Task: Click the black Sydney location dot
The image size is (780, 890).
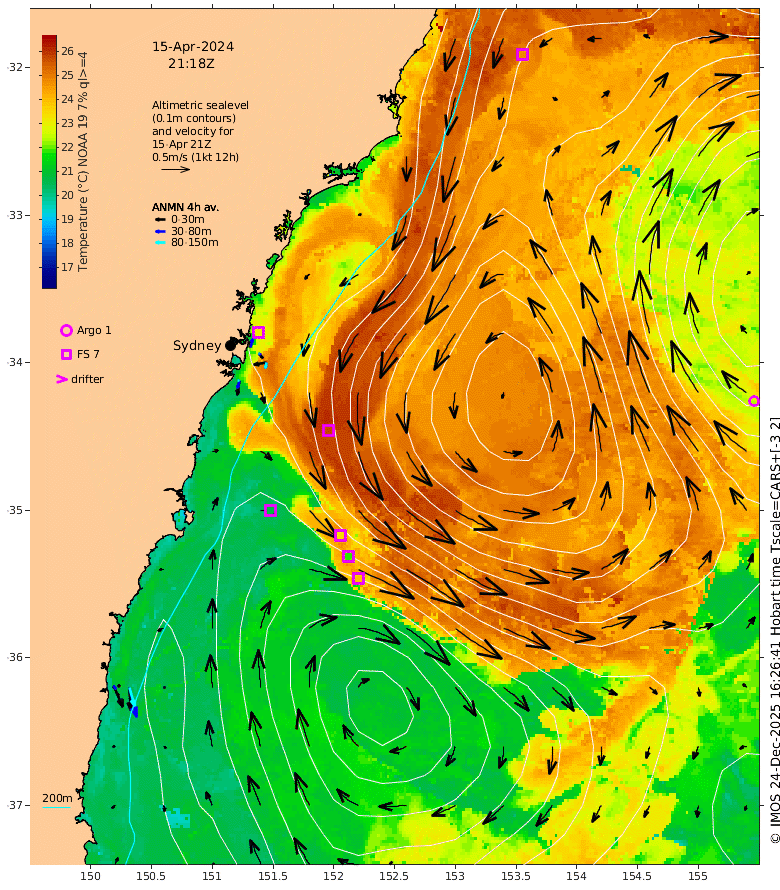Action: [x=230, y=345]
